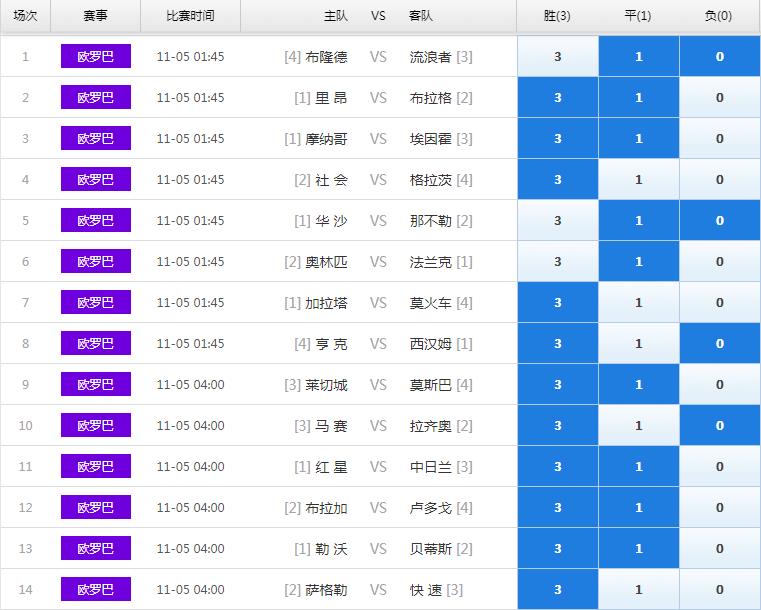Deselect win (3) for match 13 勒沃

tap(558, 548)
